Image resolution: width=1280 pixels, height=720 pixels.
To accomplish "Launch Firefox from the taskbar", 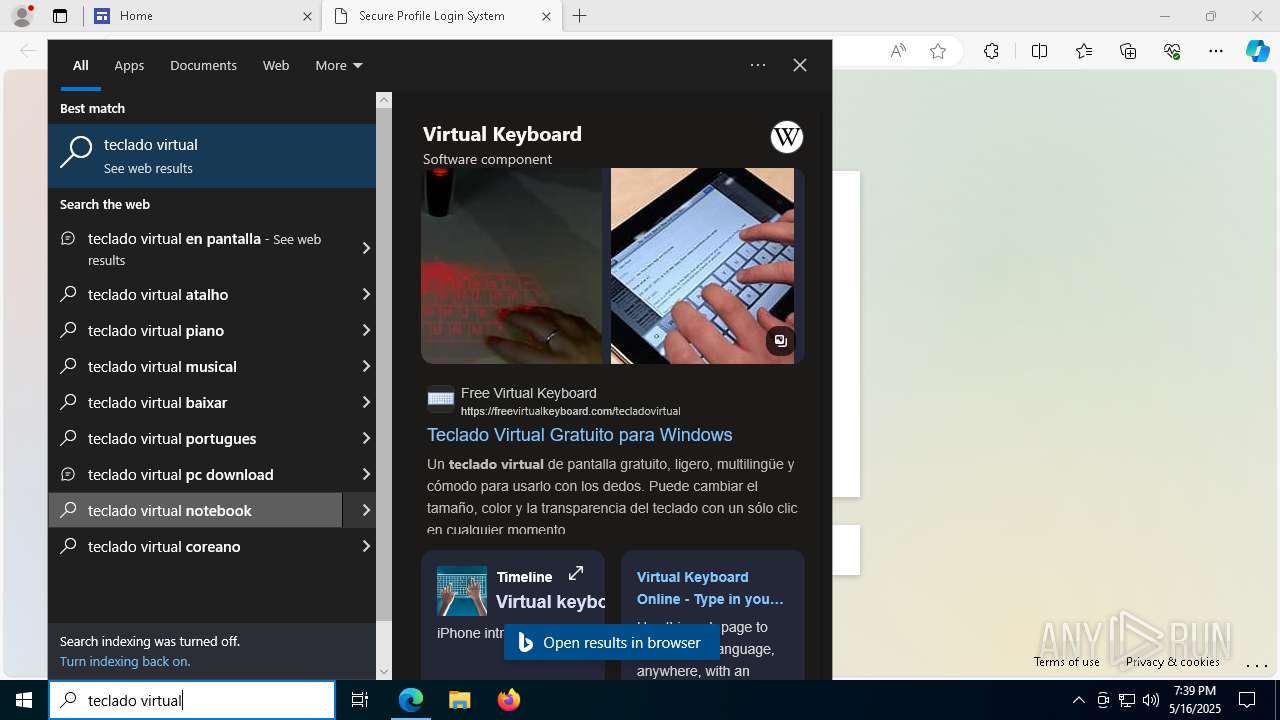I will [x=509, y=700].
